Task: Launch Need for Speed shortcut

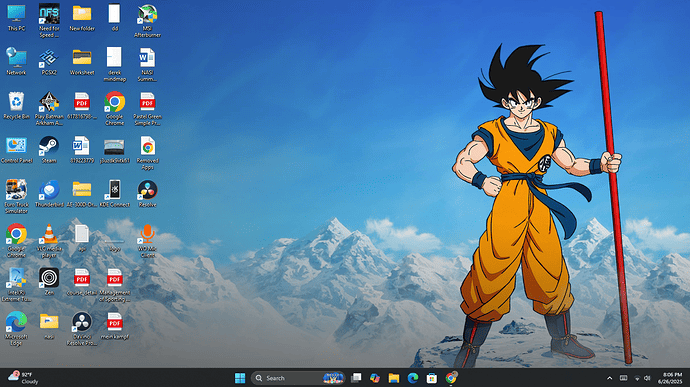Action: click(49, 21)
